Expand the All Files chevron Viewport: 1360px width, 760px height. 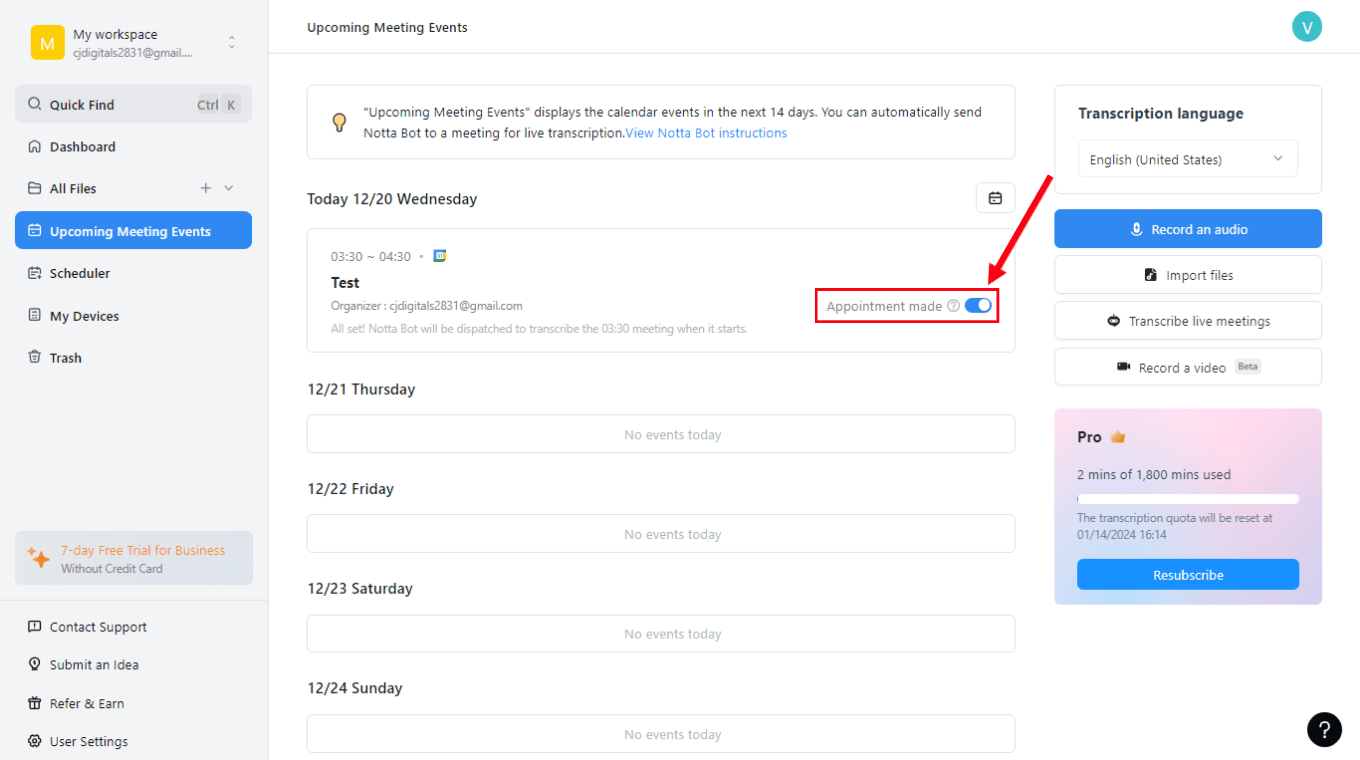click(x=229, y=188)
